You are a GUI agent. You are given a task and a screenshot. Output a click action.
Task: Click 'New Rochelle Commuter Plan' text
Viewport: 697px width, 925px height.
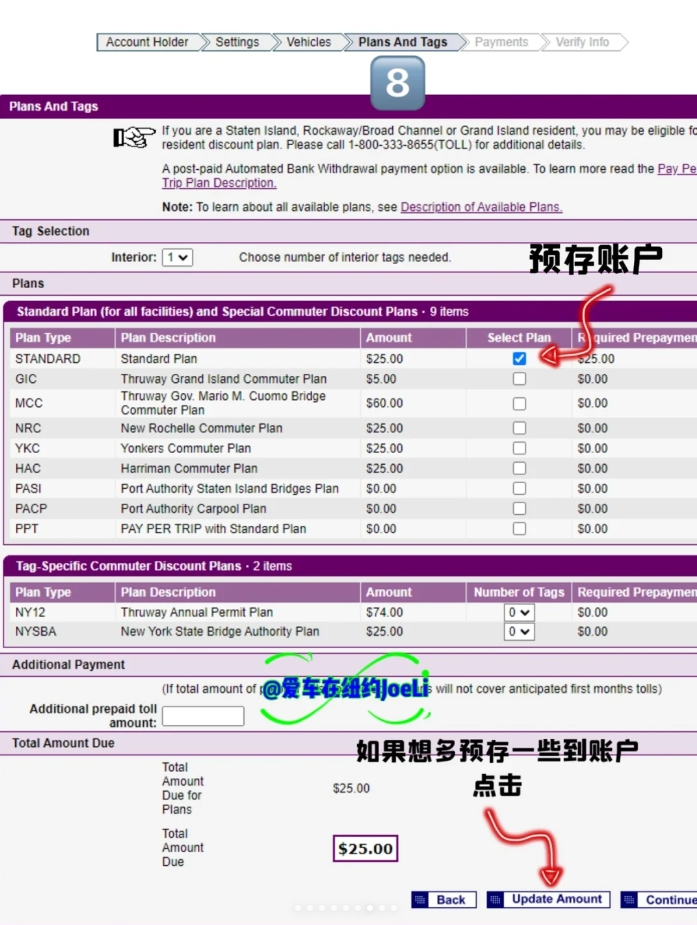click(202, 428)
